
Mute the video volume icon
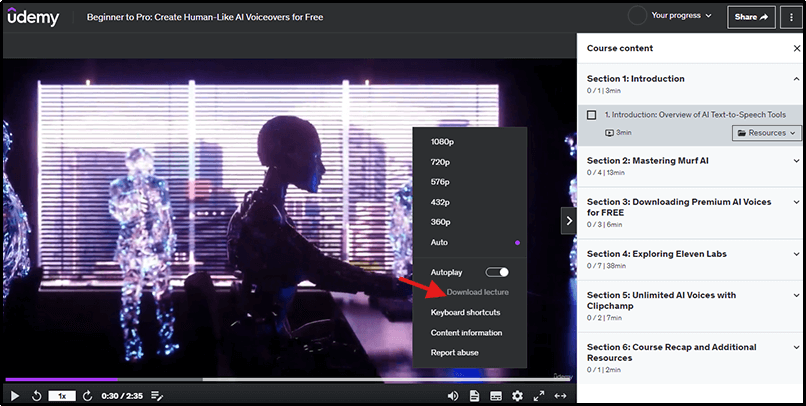click(x=453, y=396)
